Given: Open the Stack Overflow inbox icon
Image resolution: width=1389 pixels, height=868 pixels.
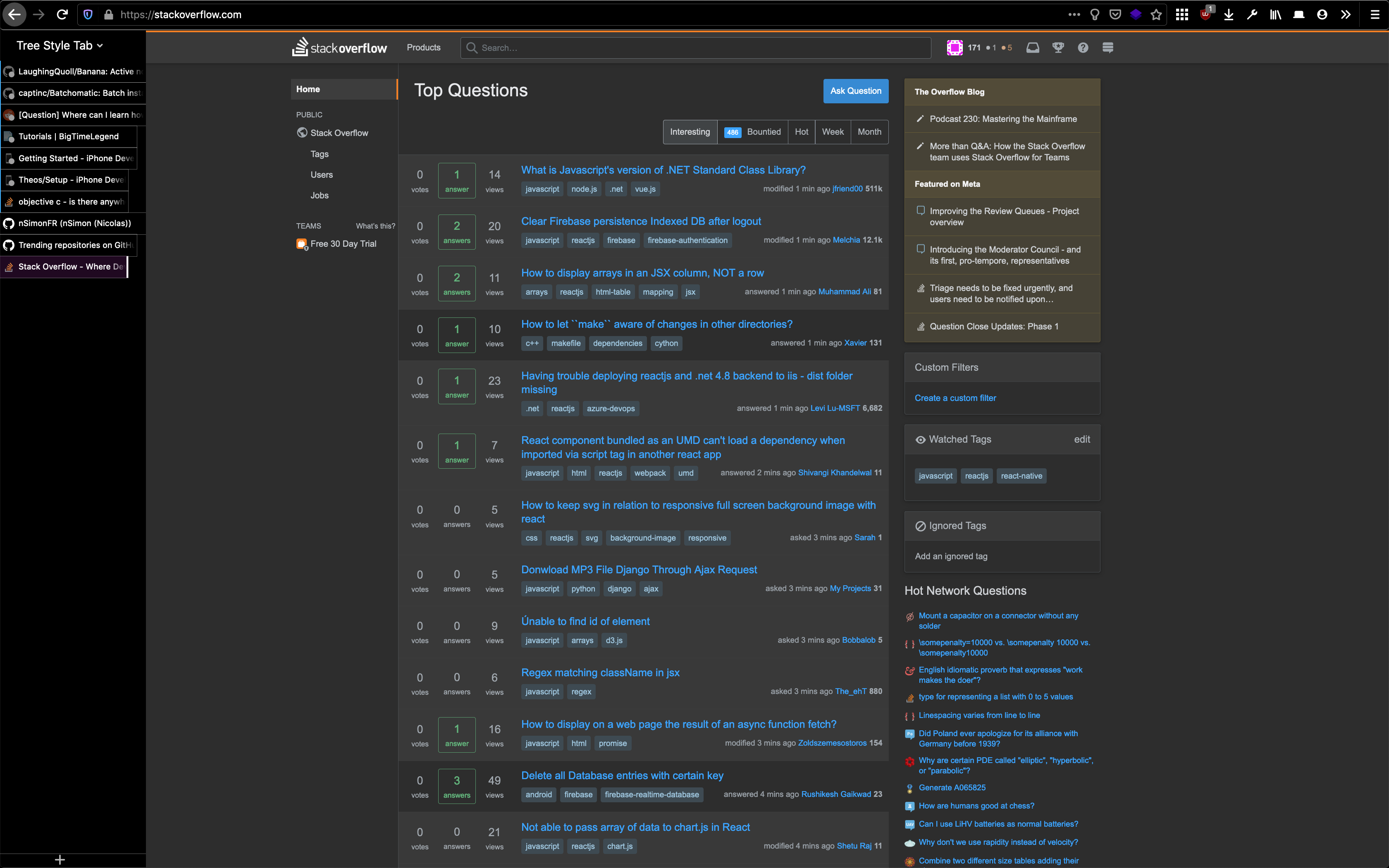Looking at the screenshot, I should coord(1033,48).
